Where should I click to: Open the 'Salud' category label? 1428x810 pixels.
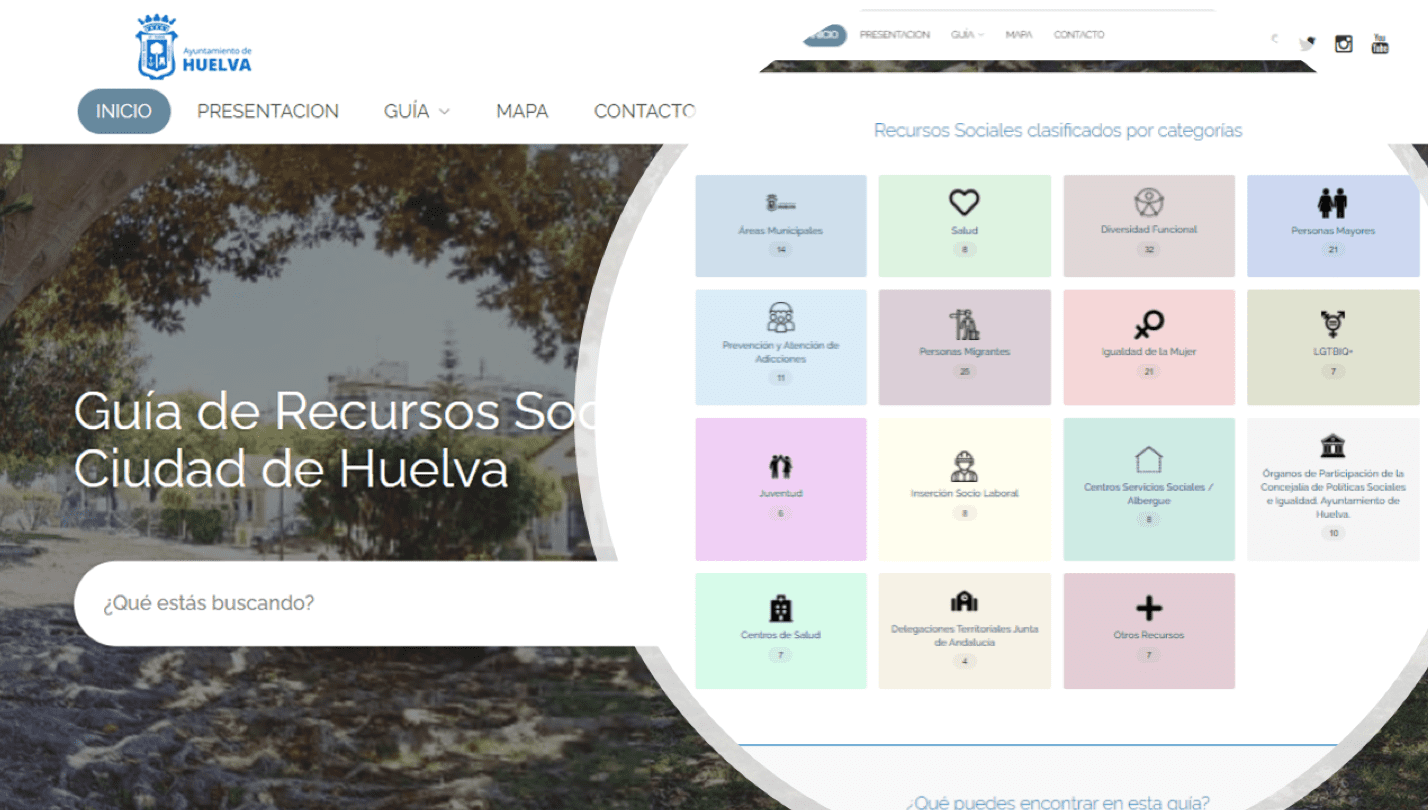pyautogui.click(x=964, y=231)
